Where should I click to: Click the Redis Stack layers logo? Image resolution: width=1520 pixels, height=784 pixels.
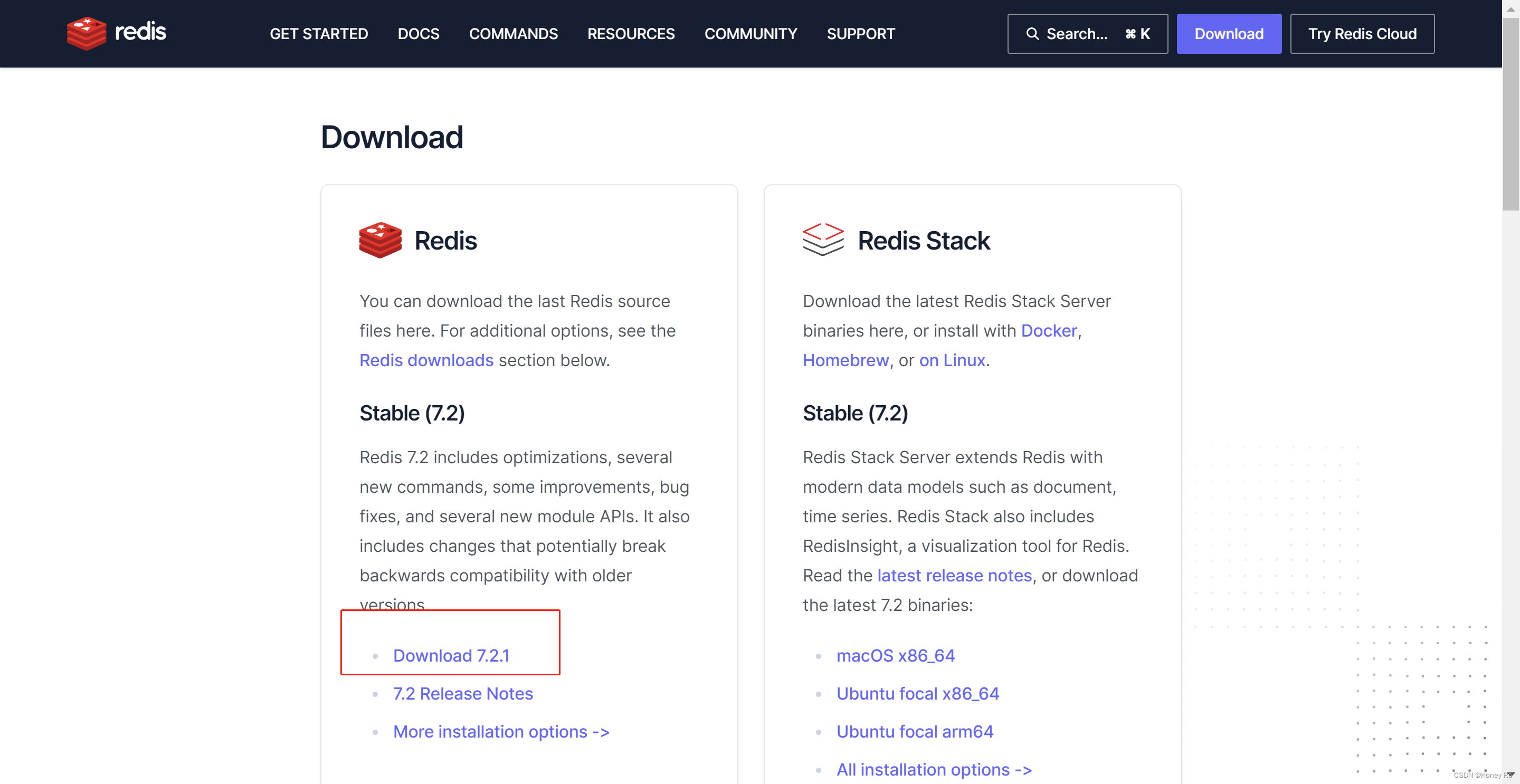click(x=823, y=240)
